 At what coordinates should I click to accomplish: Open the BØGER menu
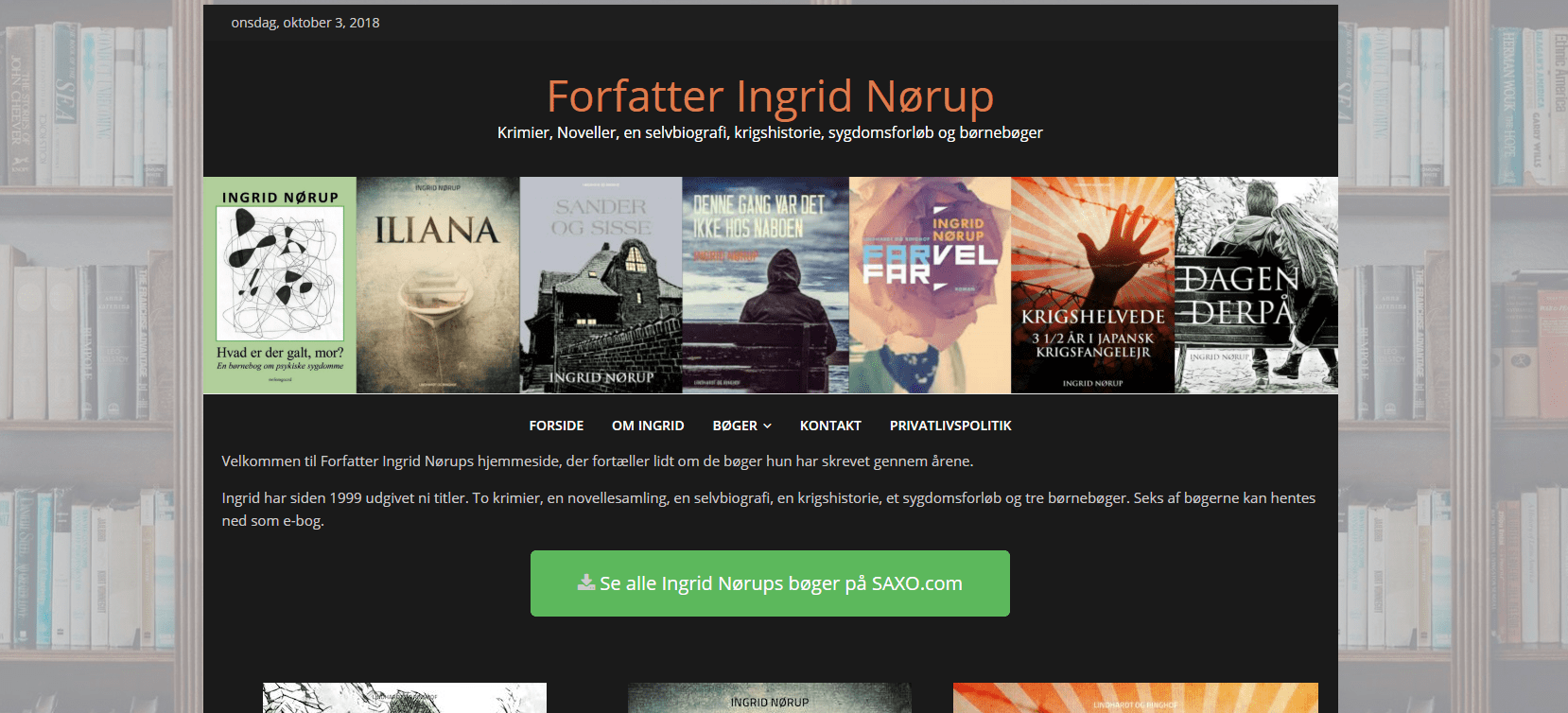735,426
